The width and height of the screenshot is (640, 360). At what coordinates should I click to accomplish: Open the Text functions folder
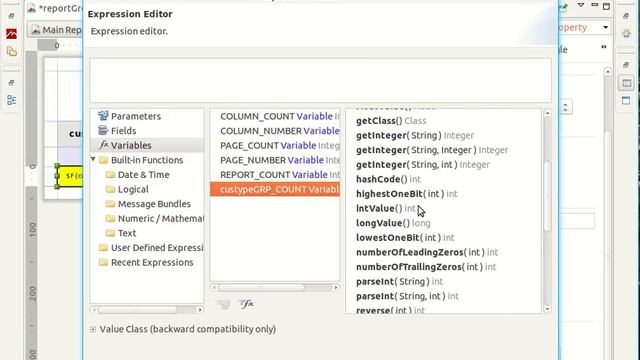coord(127,233)
